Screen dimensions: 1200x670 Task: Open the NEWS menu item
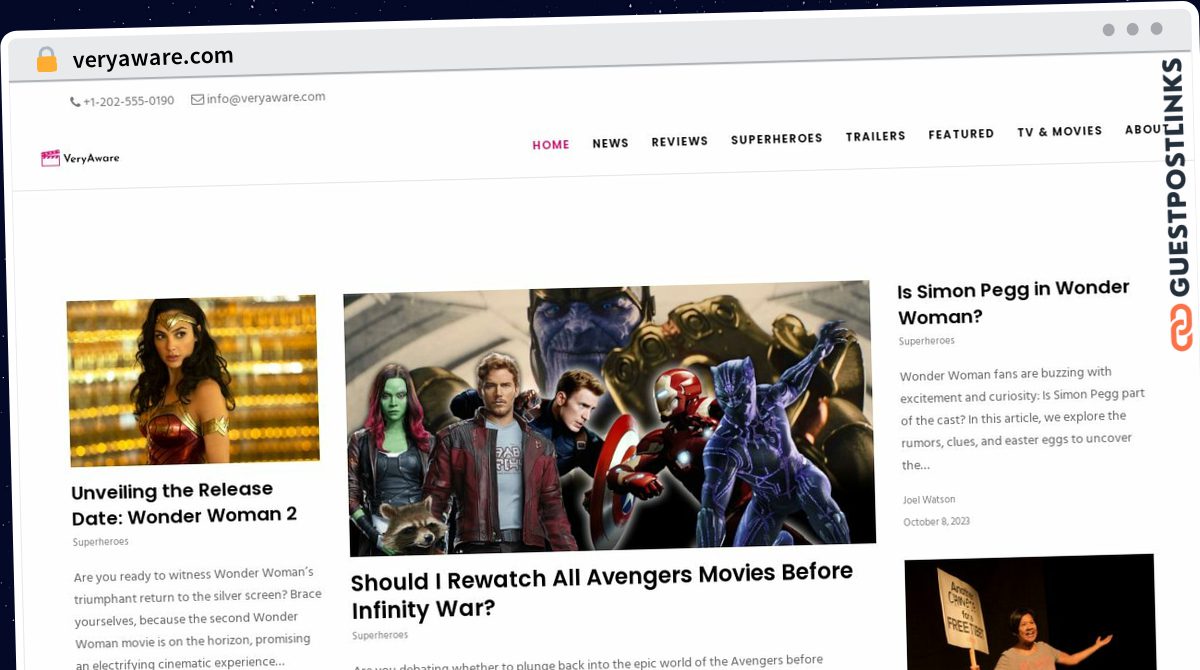coord(610,143)
